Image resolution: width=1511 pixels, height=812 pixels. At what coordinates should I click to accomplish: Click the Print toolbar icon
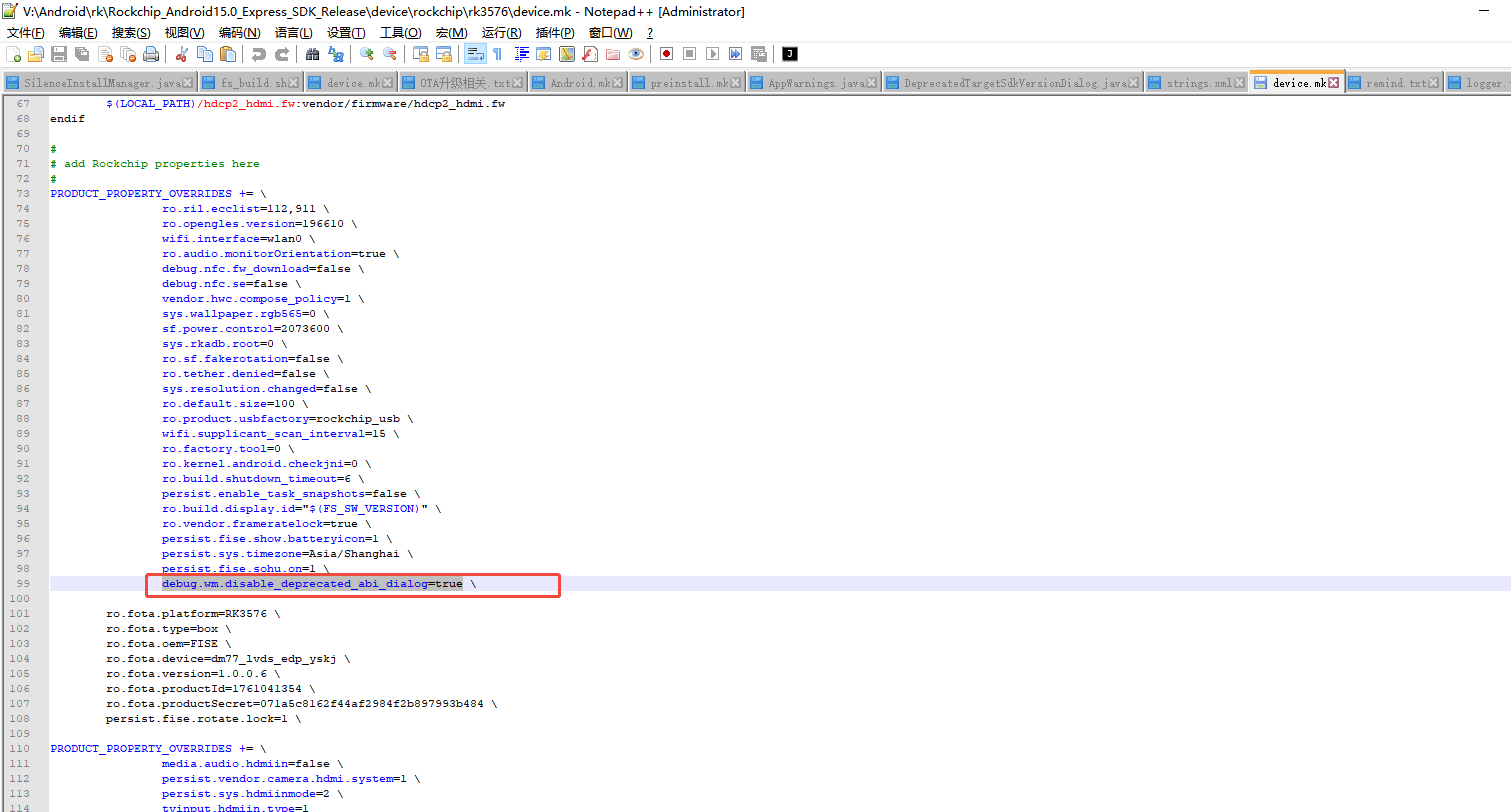pyautogui.click(x=150, y=54)
